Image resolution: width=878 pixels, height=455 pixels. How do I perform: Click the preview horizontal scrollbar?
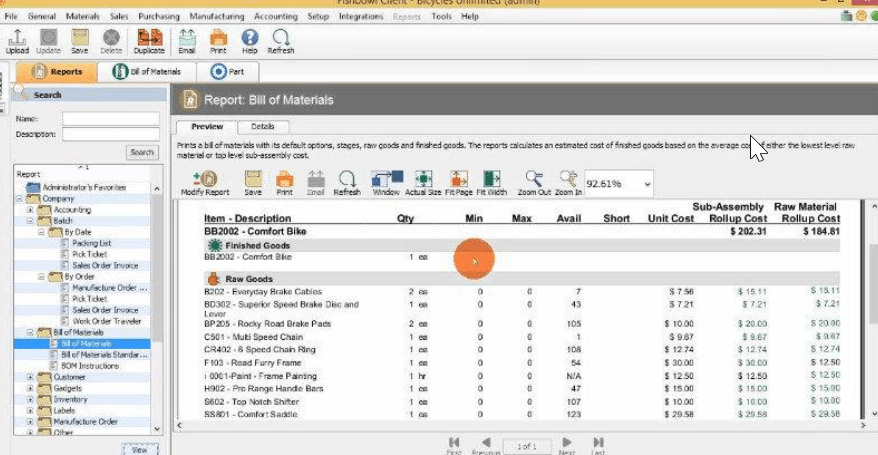coord(521,425)
